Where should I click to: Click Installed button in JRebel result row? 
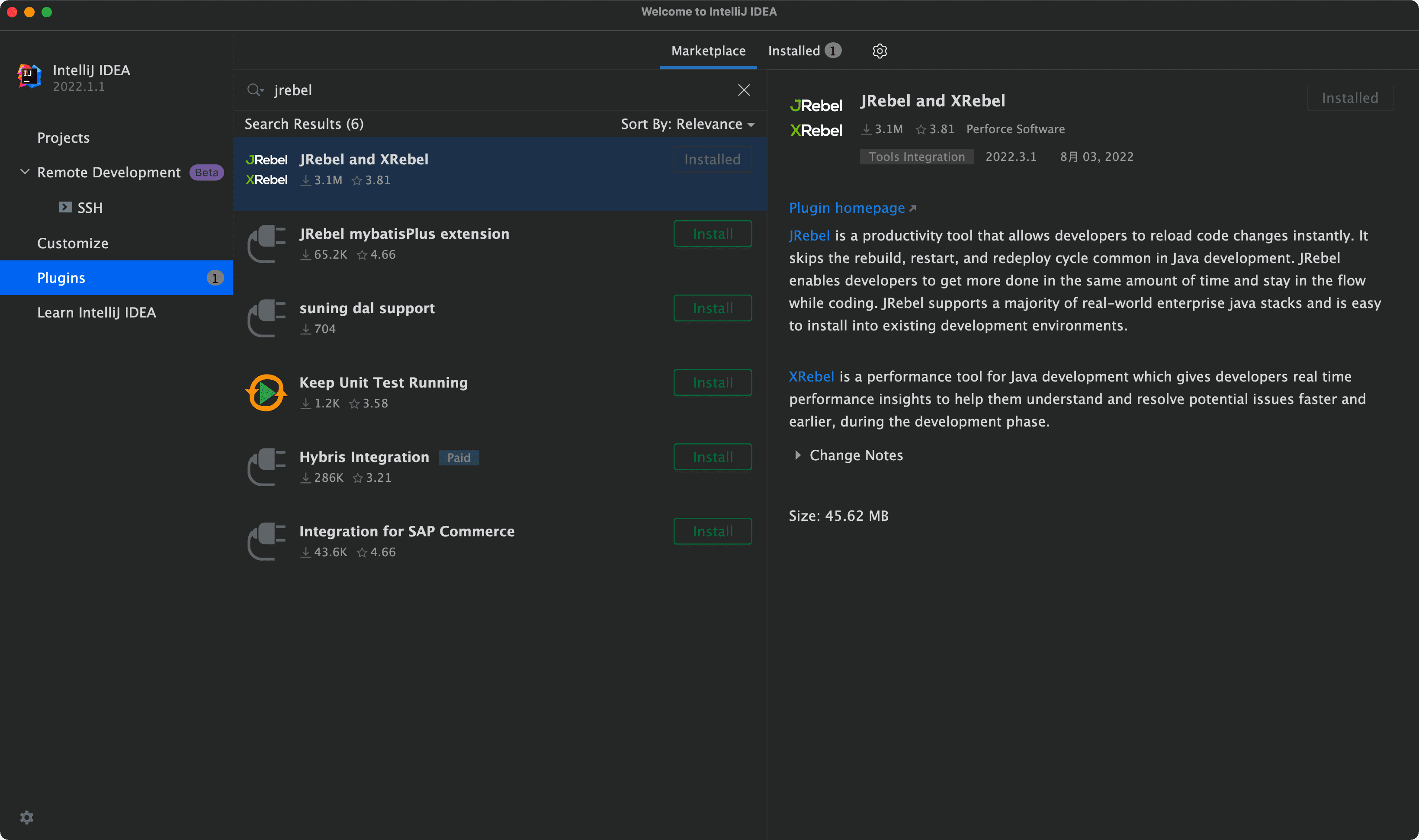pos(713,160)
